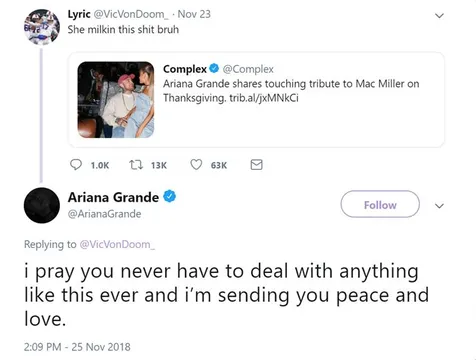Click the retweet arrows icon
This screenshot has width=476, height=360.
click(136, 165)
